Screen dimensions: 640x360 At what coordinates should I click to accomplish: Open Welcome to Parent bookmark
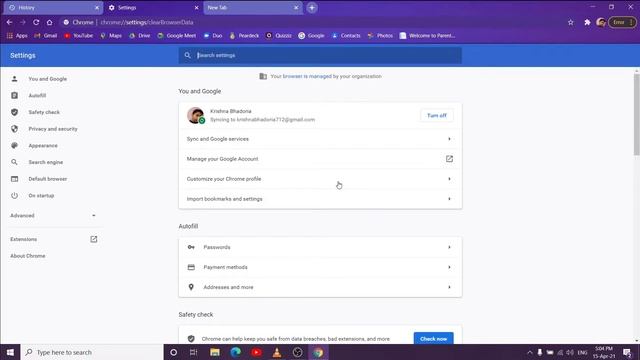pos(427,36)
